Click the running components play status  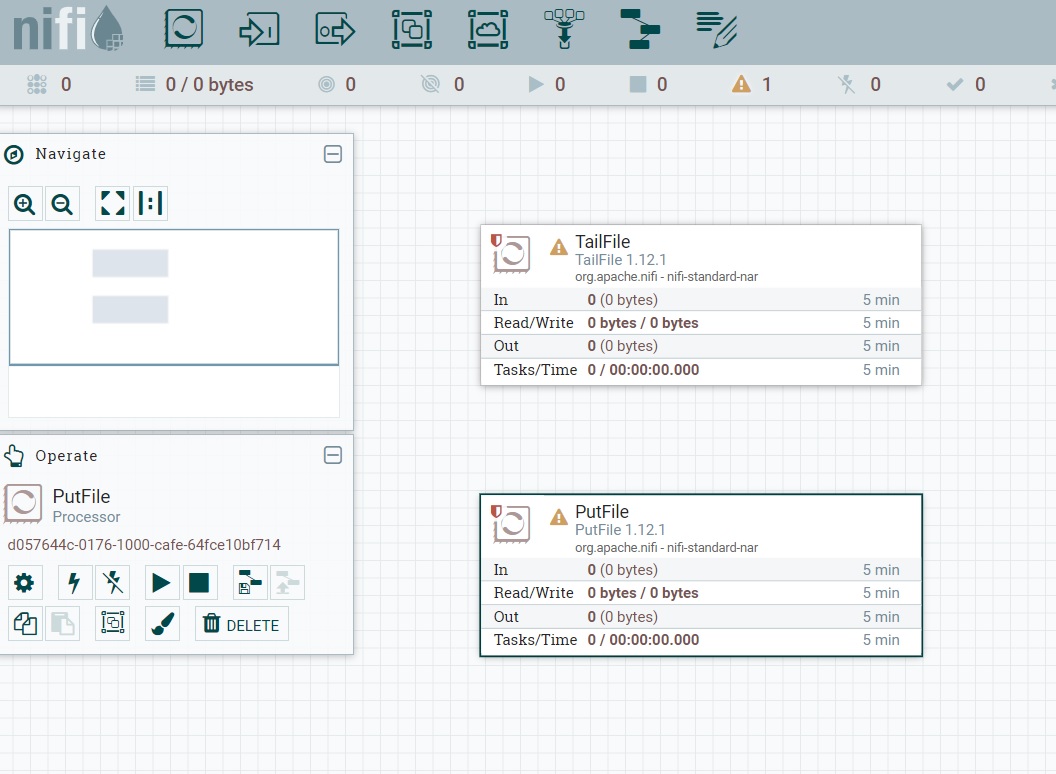(536, 84)
